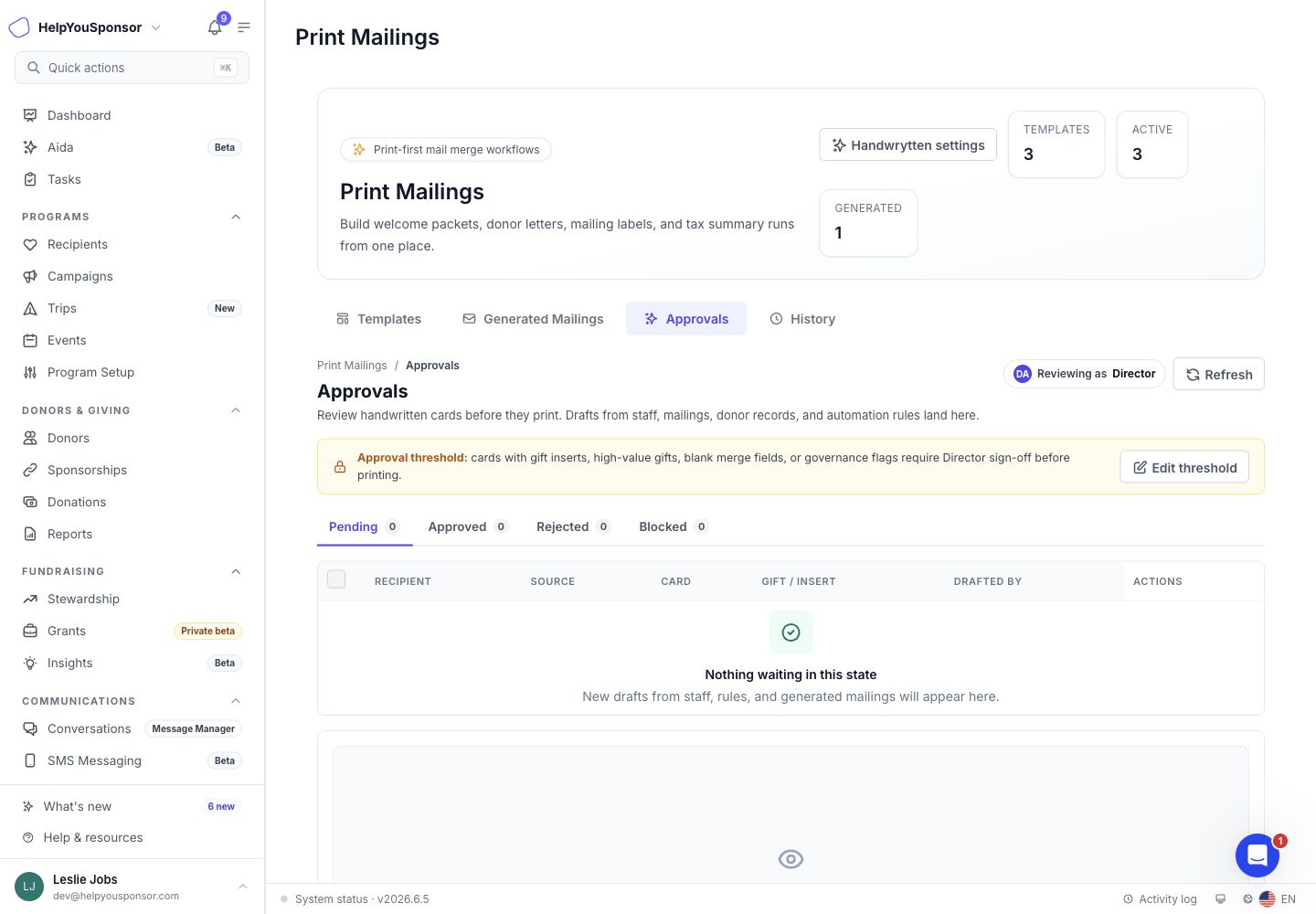Open Aida sparkle icon in sidebar

tap(30, 147)
